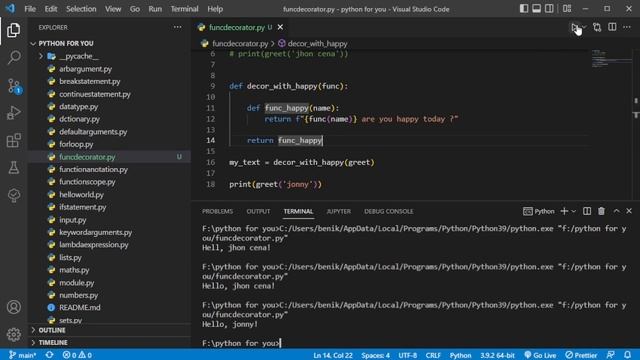Screen dimensions: 640x360
Task: Open the Terminal menu
Action: point(184,9)
